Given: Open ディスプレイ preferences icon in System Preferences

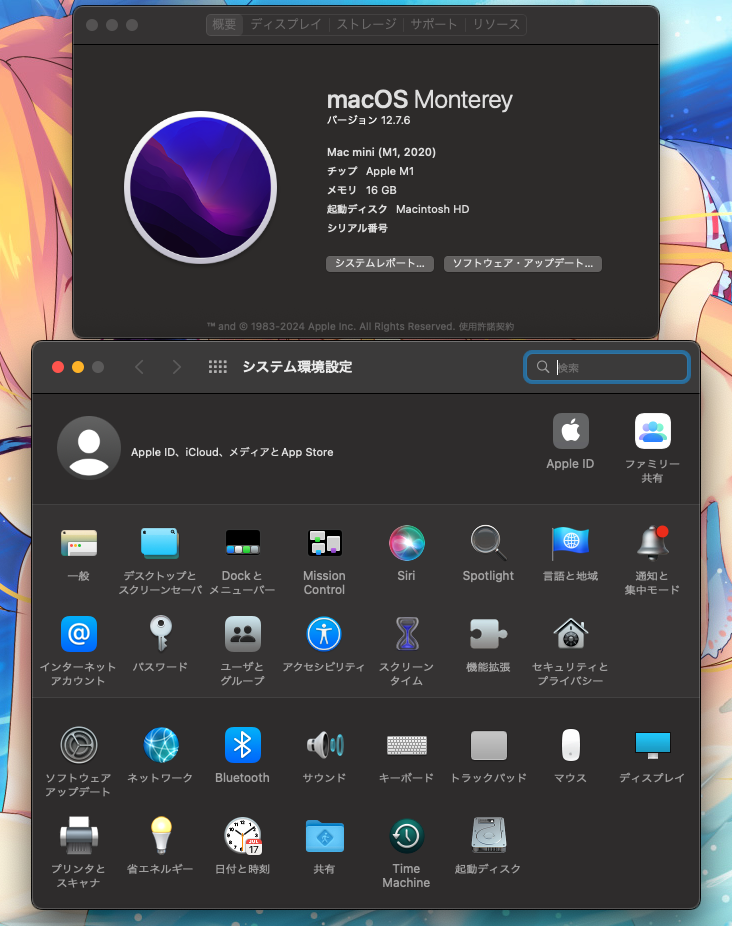Looking at the screenshot, I should pyautogui.click(x=652, y=745).
